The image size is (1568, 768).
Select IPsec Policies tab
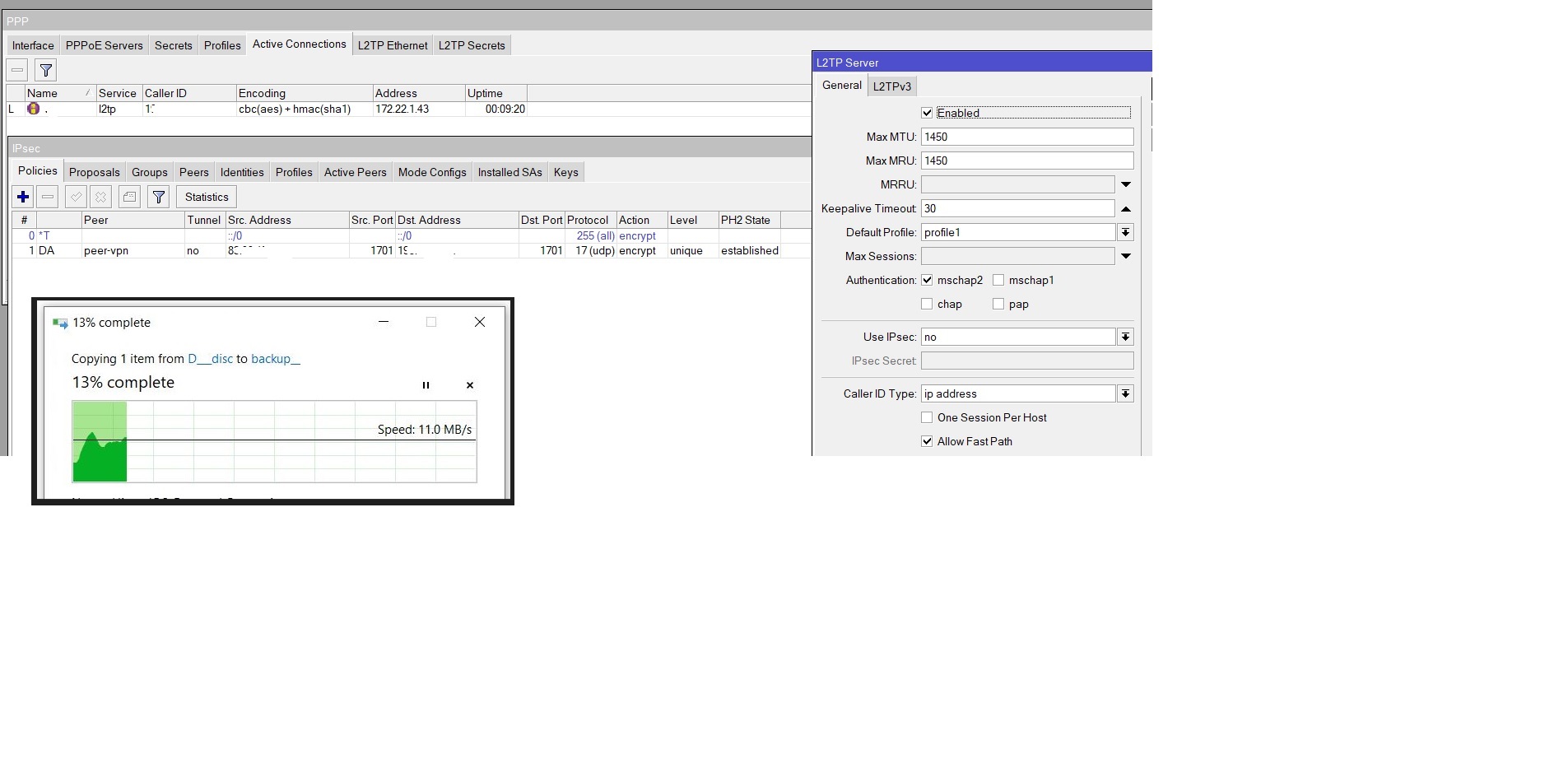(x=38, y=170)
